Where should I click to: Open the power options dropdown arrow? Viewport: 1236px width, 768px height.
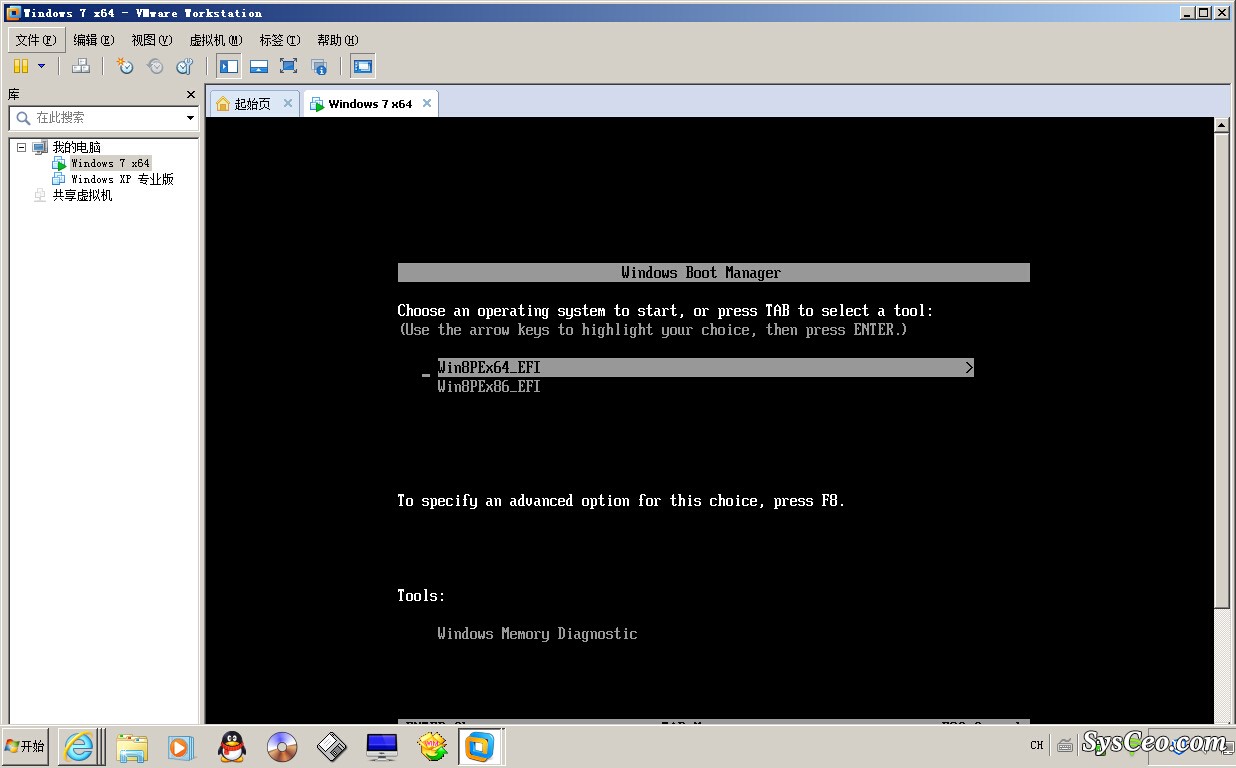(x=41, y=66)
